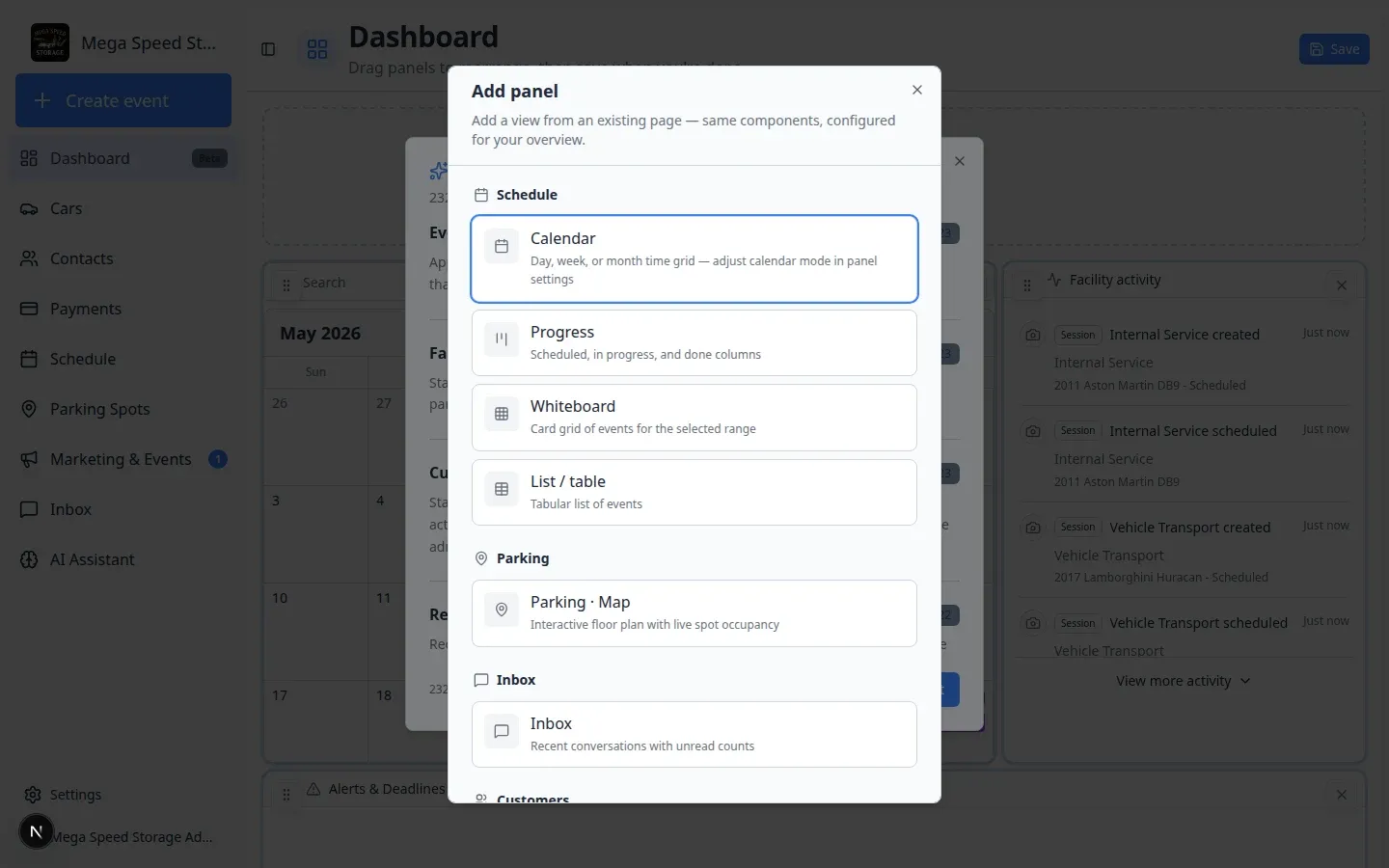Click the Marketing & Events notification badge
Screen dimensions: 1389x868
(218, 459)
